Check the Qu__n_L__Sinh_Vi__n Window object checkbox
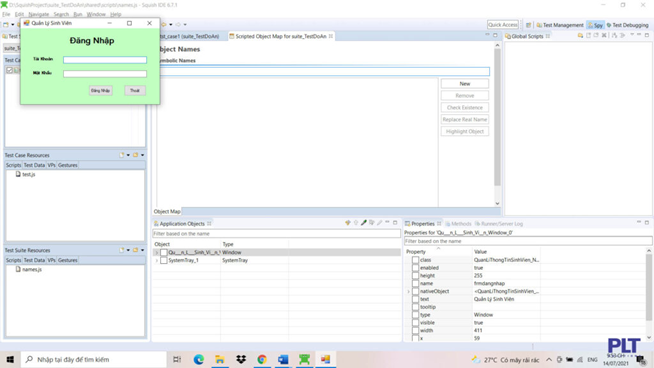 coord(164,252)
